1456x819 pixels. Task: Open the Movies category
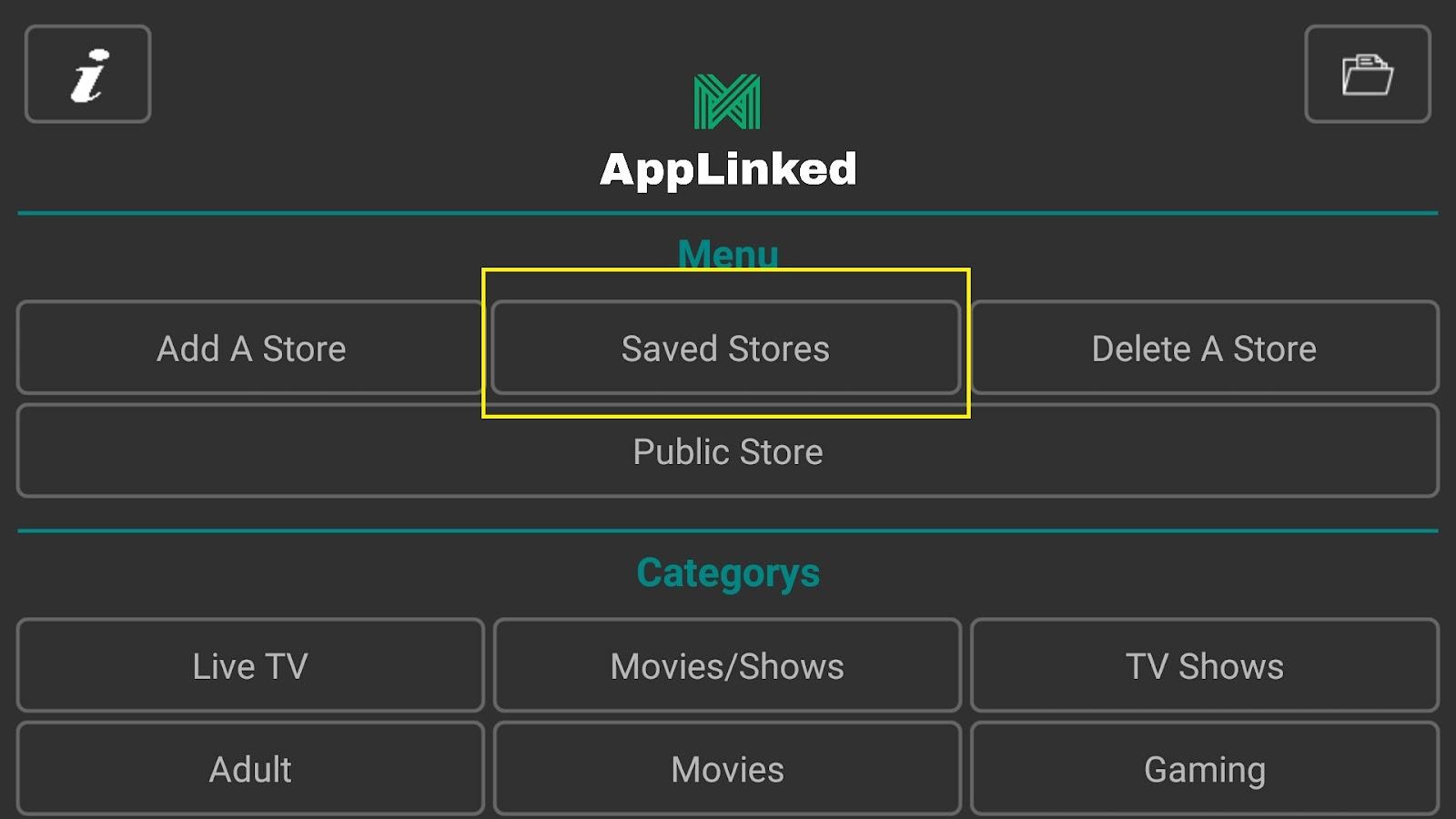(x=727, y=769)
